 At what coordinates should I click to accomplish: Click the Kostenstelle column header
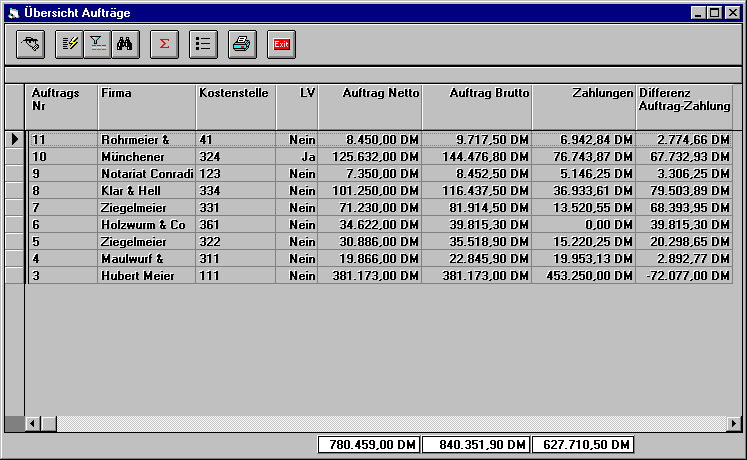[x=236, y=107]
